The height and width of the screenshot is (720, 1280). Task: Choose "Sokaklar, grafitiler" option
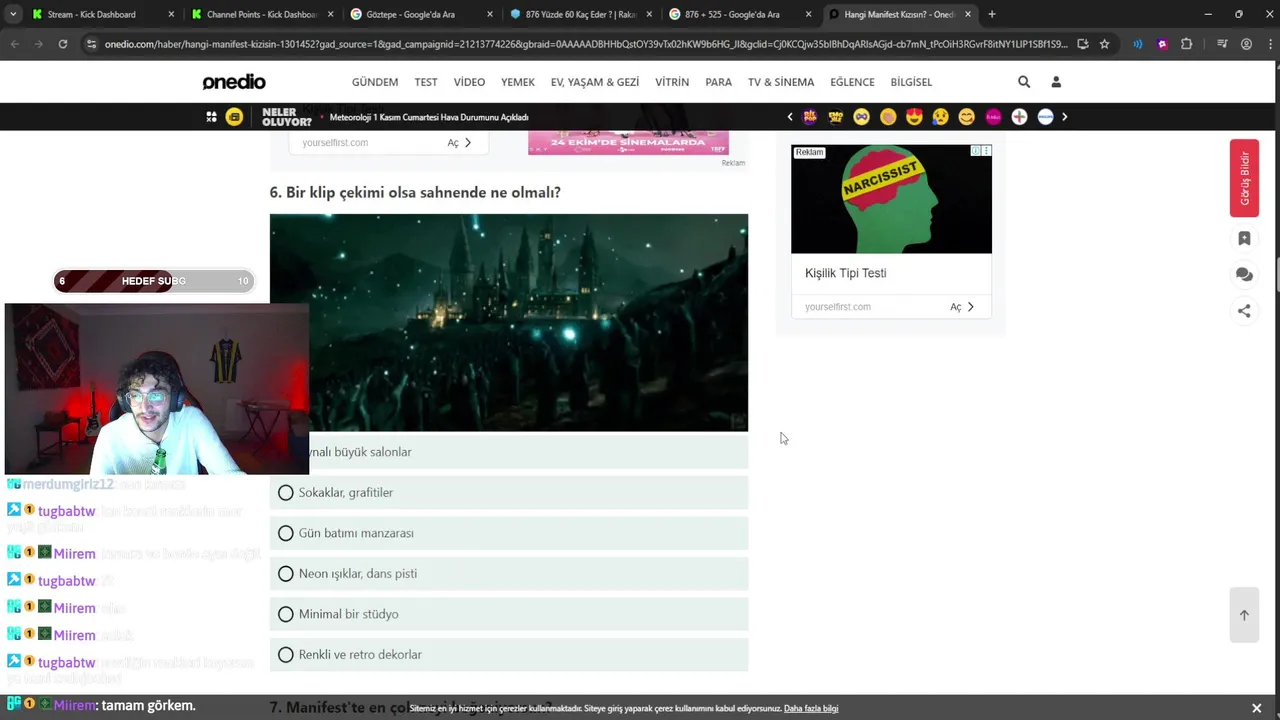pyautogui.click(x=509, y=492)
